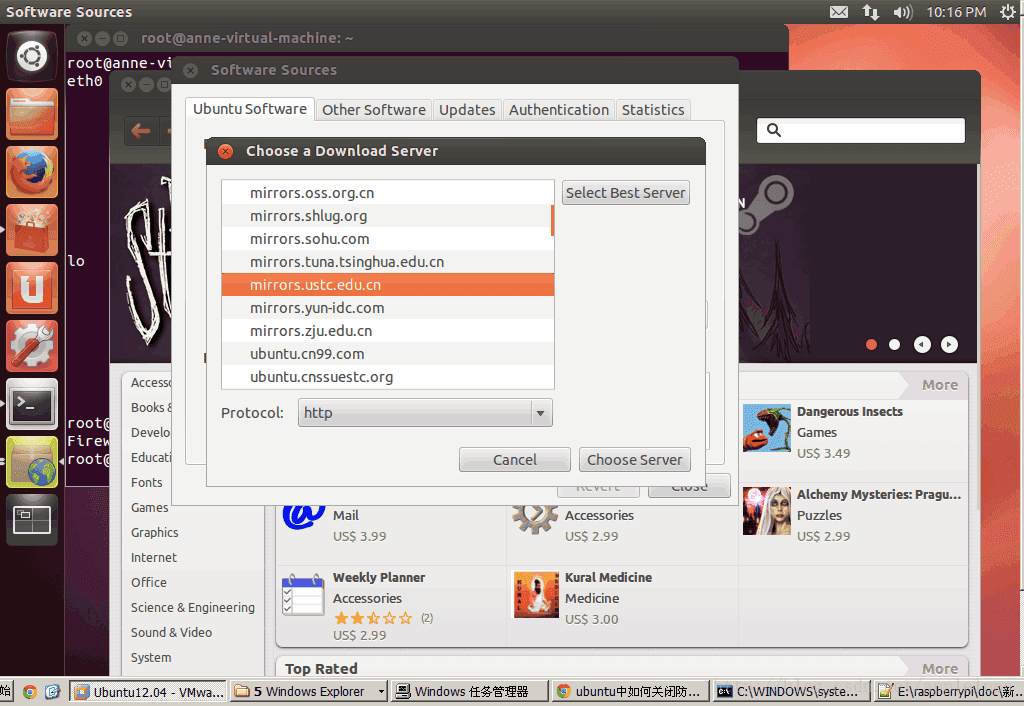Open the Software Sources package-globe launcher icon
Screen dimensions: 1024x706
click(31, 462)
